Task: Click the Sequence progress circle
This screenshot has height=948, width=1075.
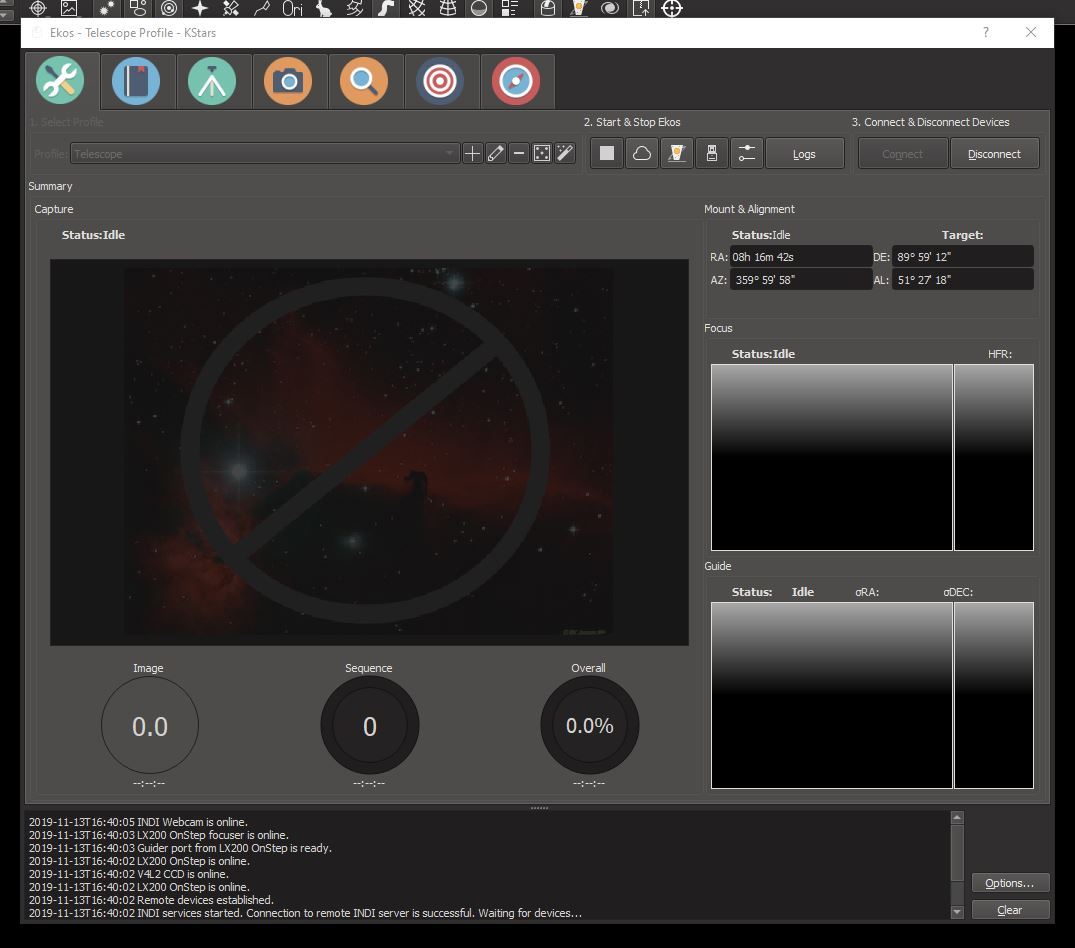Action: click(370, 725)
